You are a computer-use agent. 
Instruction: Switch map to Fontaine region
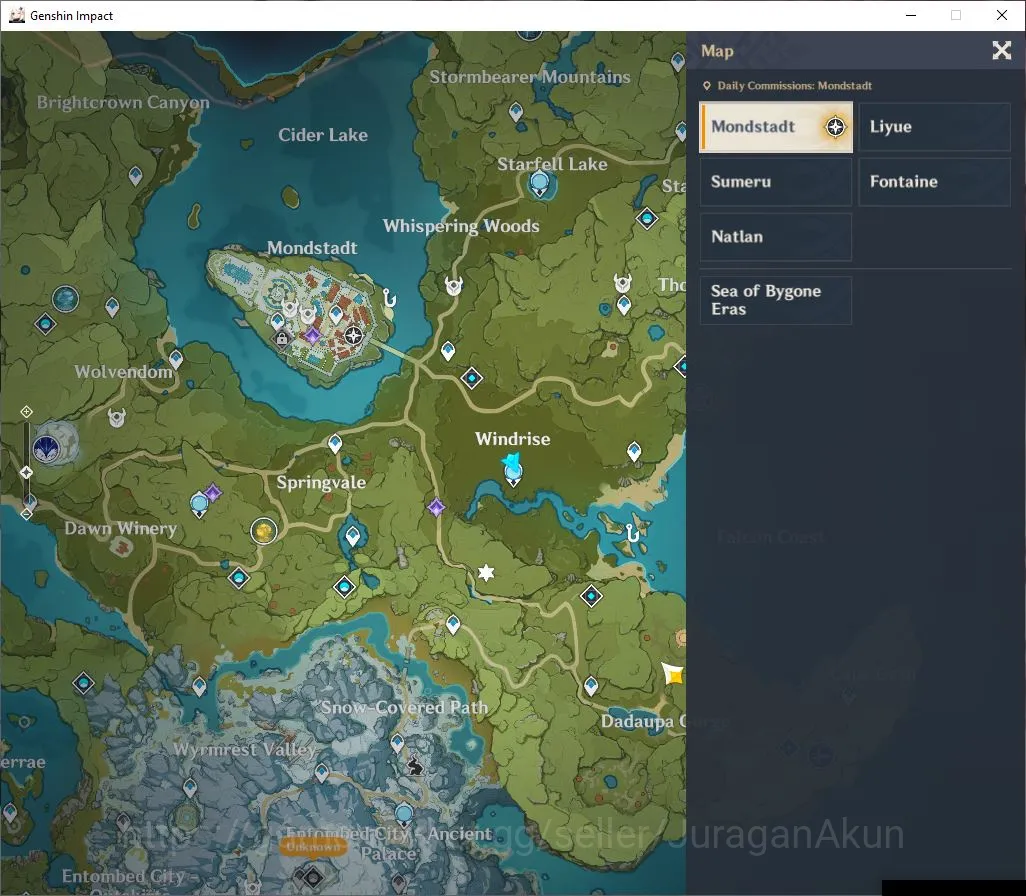934,182
